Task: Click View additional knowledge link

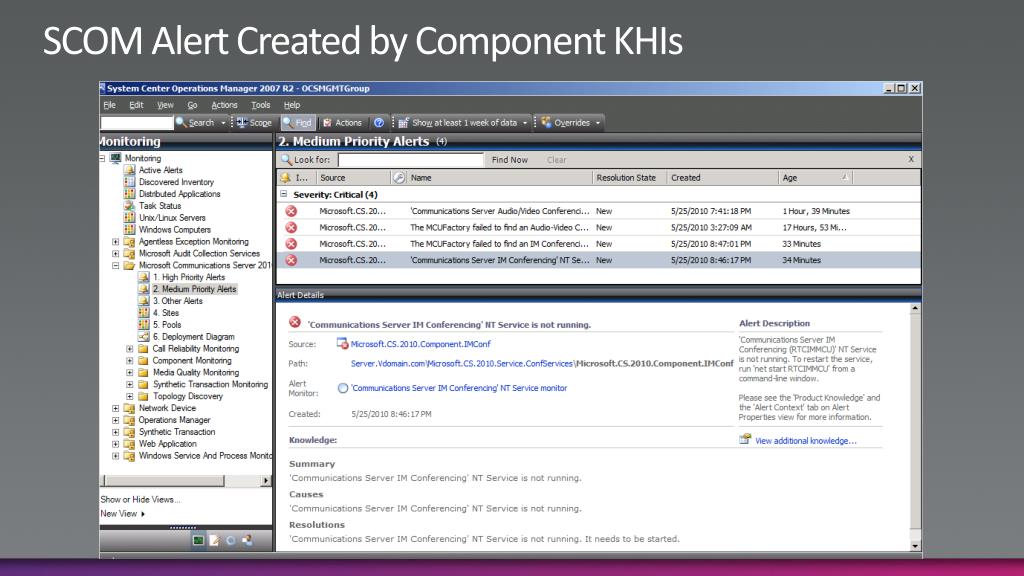Action: tap(805, 441)
